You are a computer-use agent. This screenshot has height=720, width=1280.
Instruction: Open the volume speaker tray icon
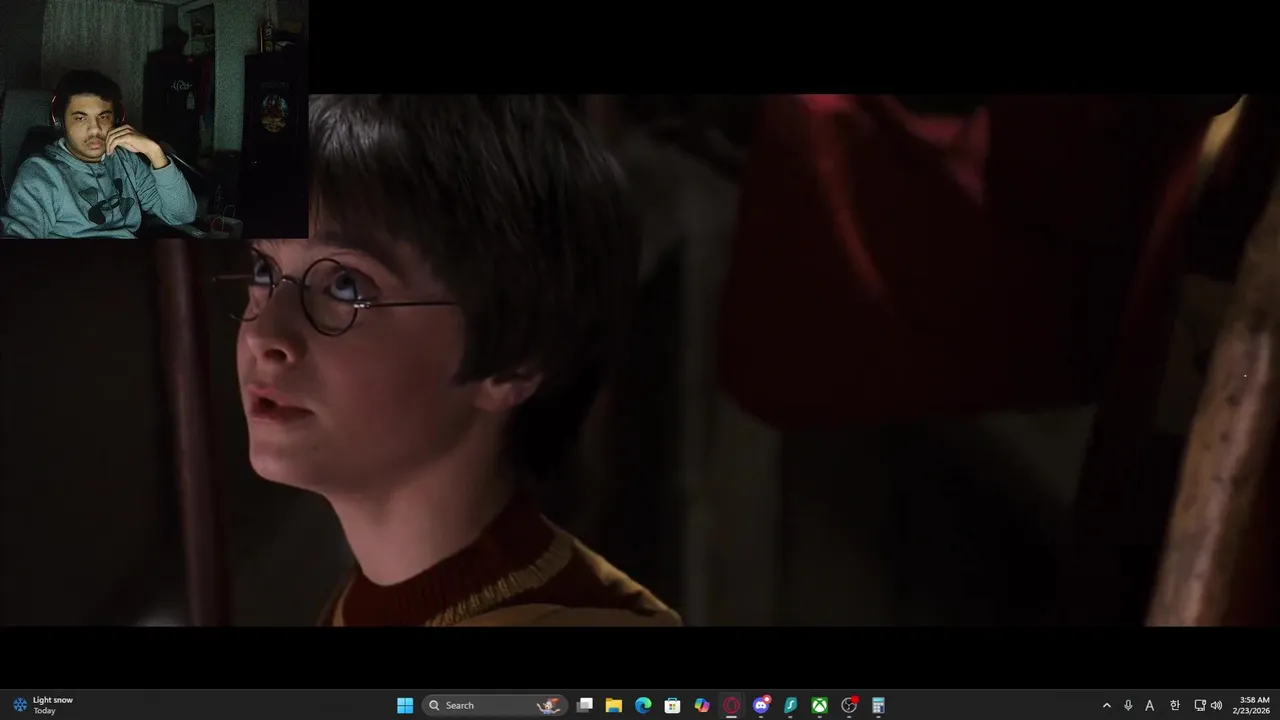pos(1217,705)
